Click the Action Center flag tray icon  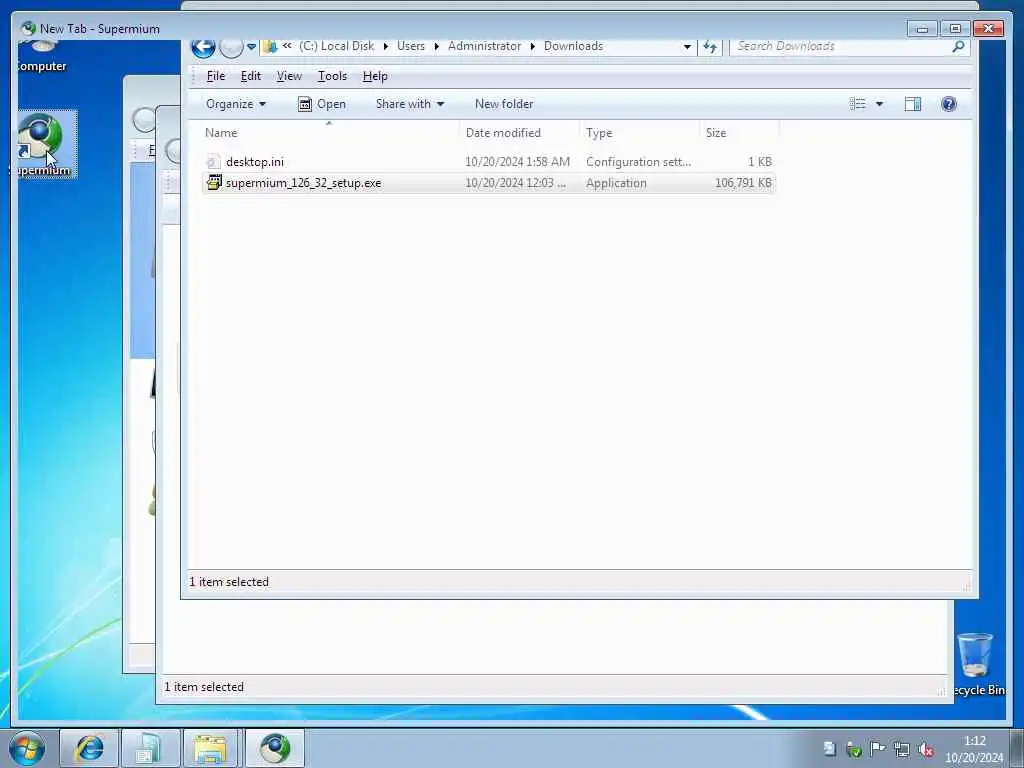pyautogui.click(x=878, y=749)
